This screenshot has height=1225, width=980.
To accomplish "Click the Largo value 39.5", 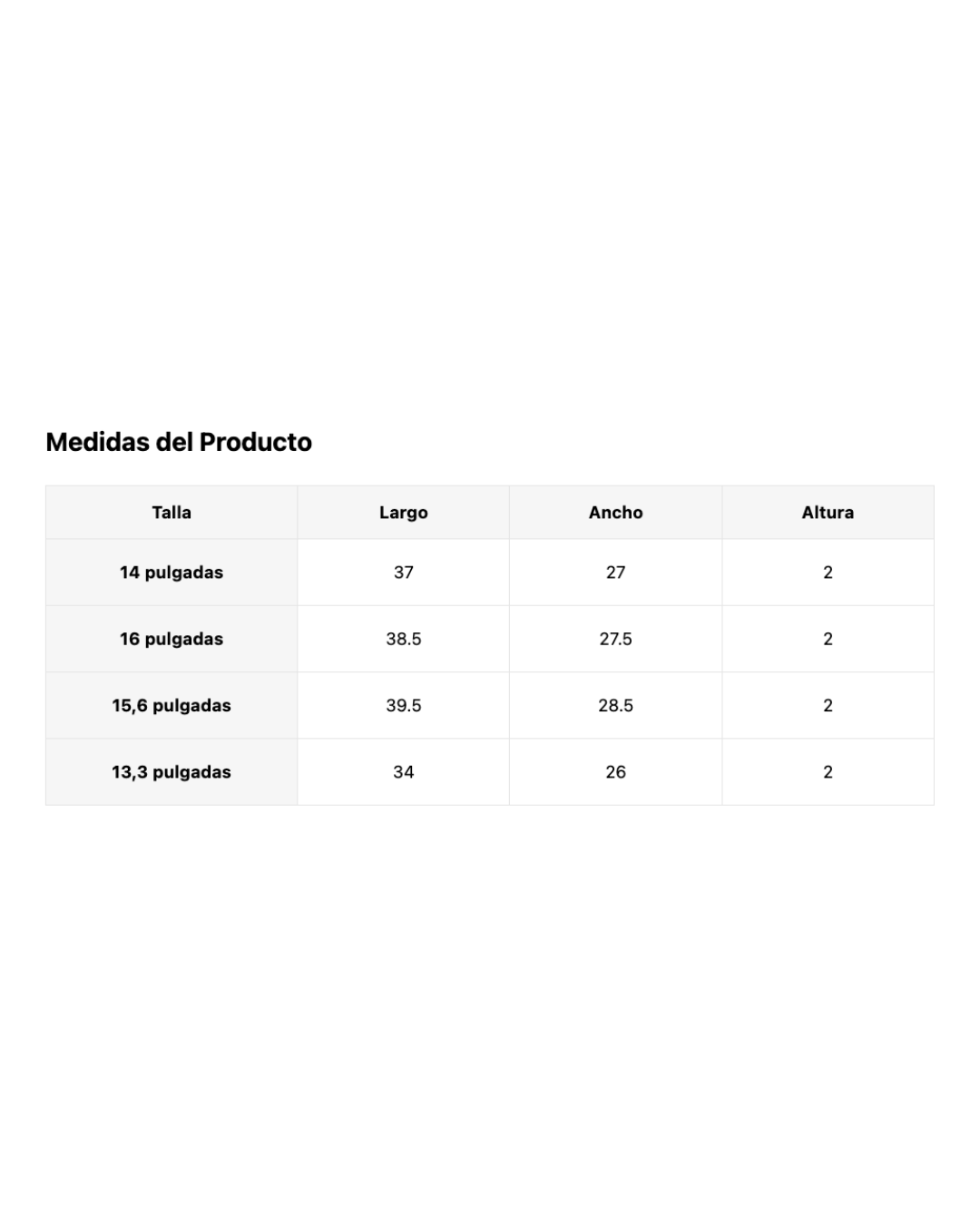I will coord(404,706).
